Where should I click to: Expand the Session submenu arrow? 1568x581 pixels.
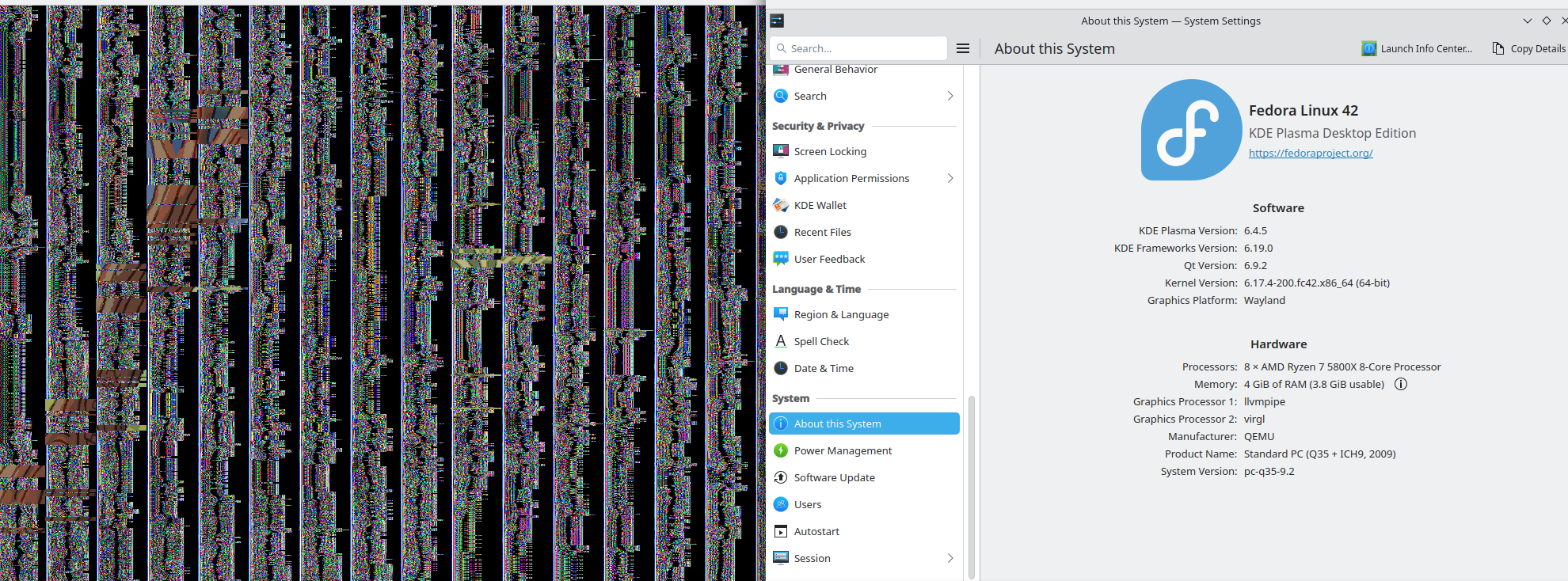950,558
